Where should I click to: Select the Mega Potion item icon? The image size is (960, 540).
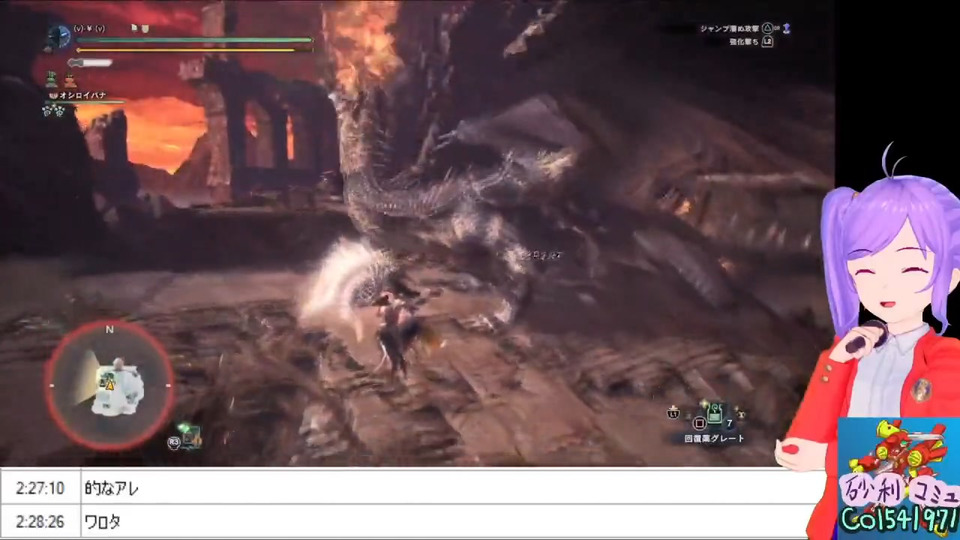coord(714,415)
